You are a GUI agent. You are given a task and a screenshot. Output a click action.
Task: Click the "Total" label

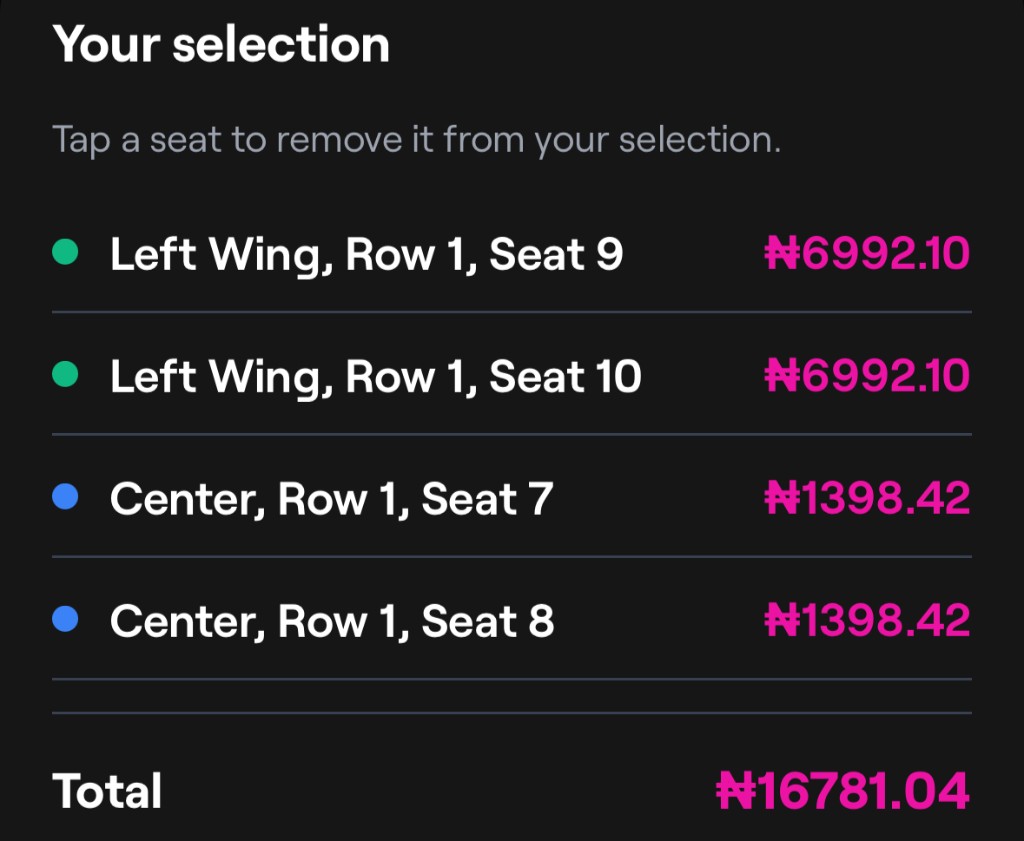pos(107,792)
